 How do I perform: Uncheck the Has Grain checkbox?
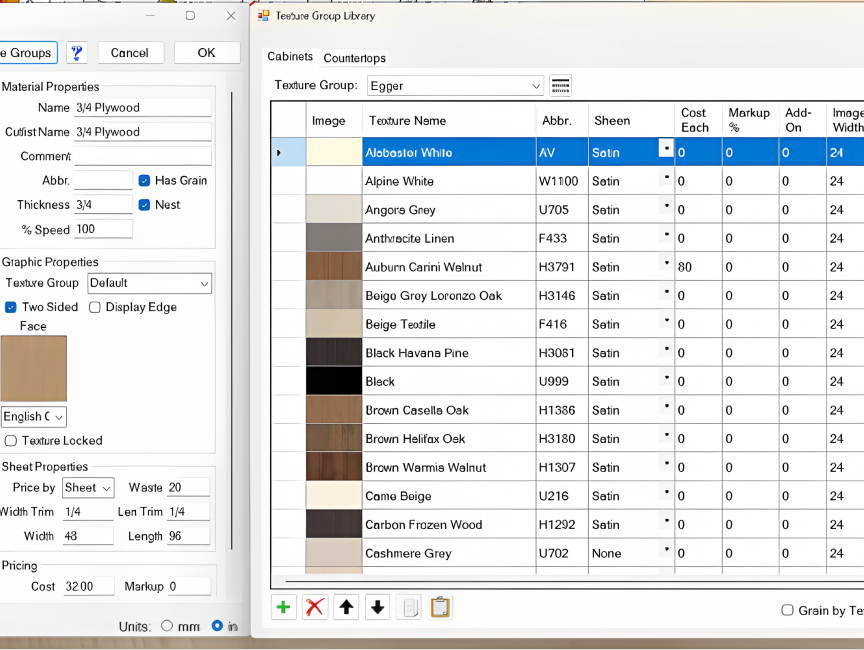pyautogui.click(x=145, y=181)
